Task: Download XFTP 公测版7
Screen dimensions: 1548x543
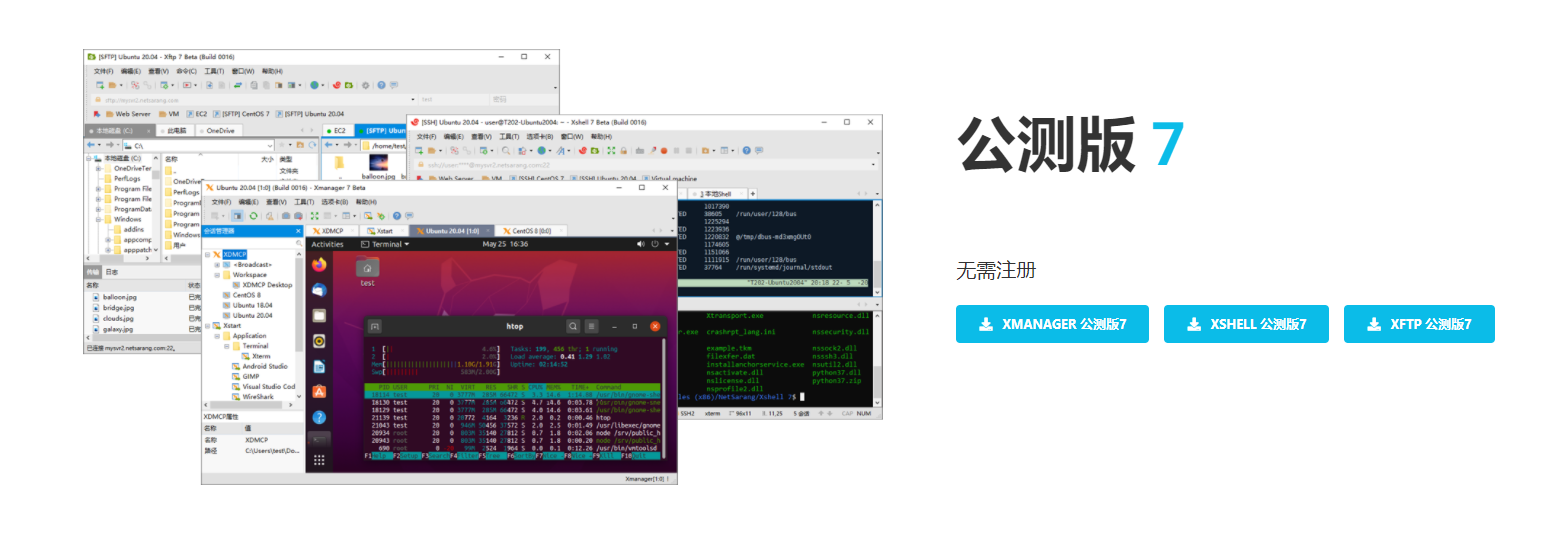Action: tap(1419, 324)
